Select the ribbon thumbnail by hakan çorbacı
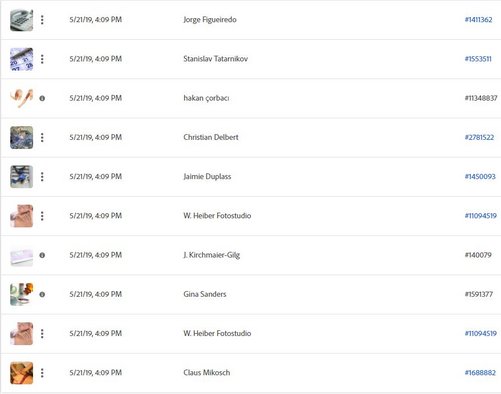The width and height of the screenshot is (501, 394). click(x=22, y=98)
